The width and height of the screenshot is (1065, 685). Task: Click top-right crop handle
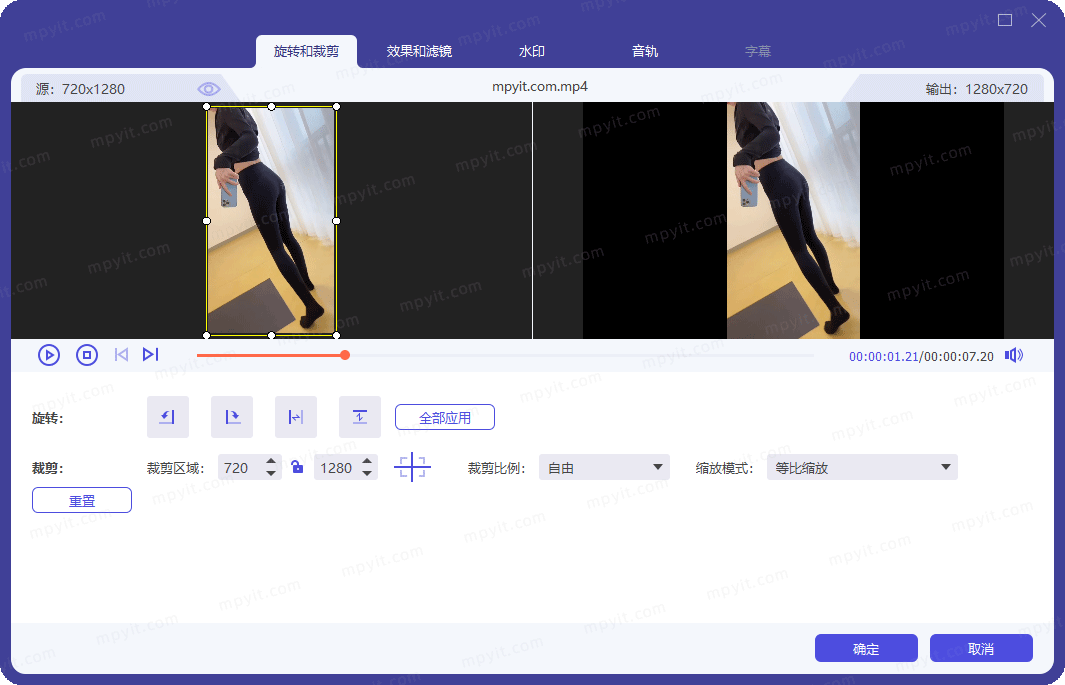336,107
